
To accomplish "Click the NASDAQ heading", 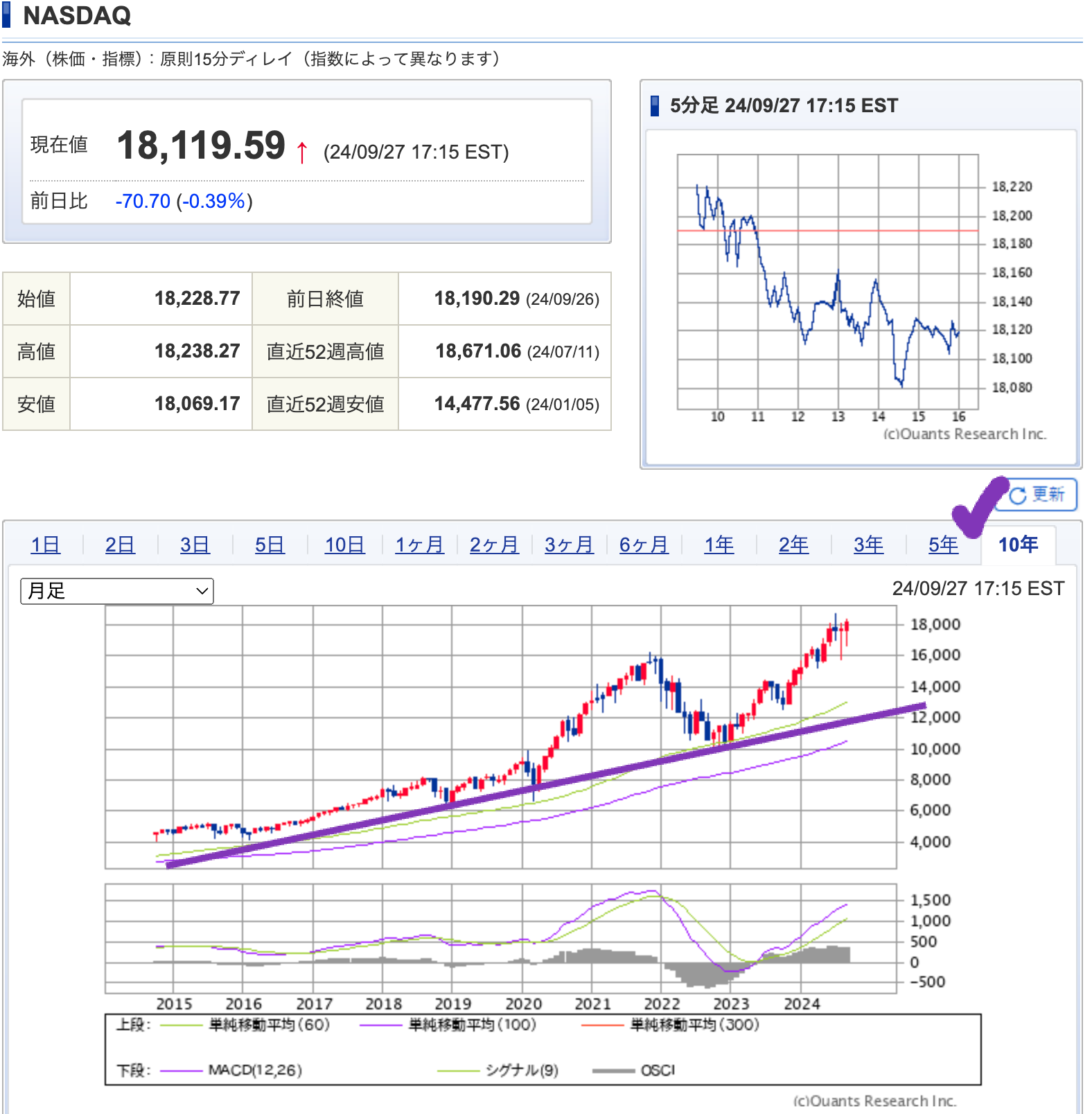I will coord(77,15).
